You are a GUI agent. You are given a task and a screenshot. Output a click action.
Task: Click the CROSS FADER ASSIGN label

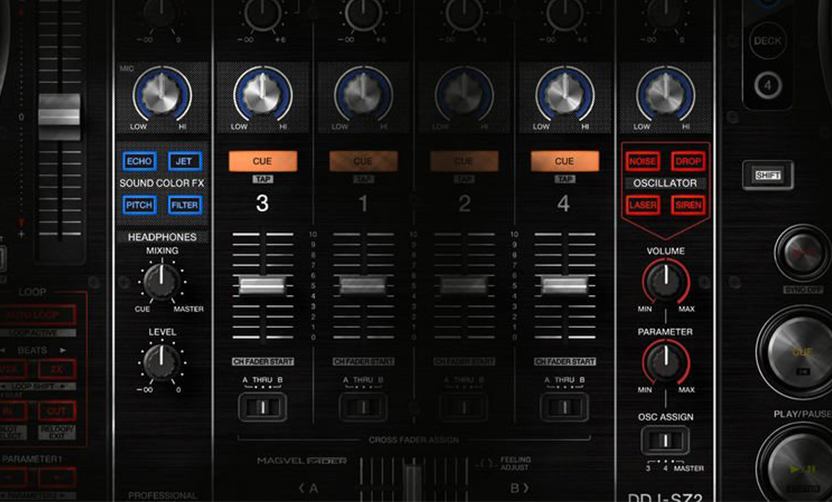coord(414,440)
